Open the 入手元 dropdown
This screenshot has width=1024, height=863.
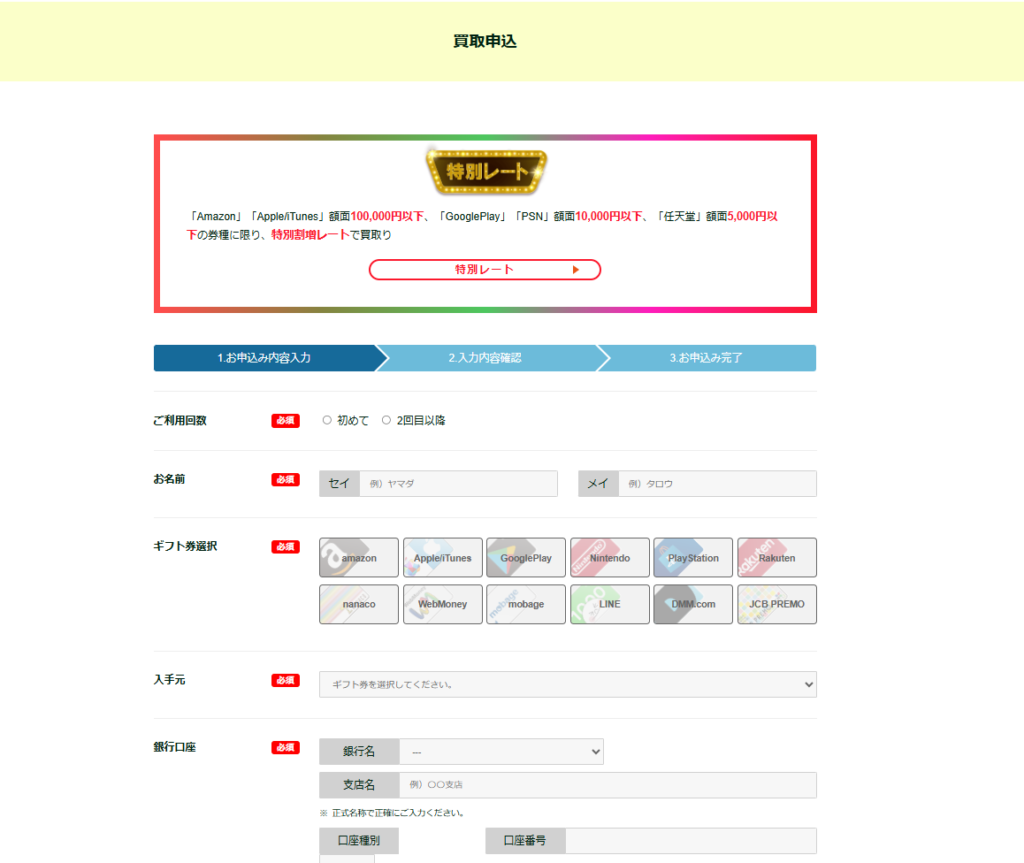[x=568, y=684]
